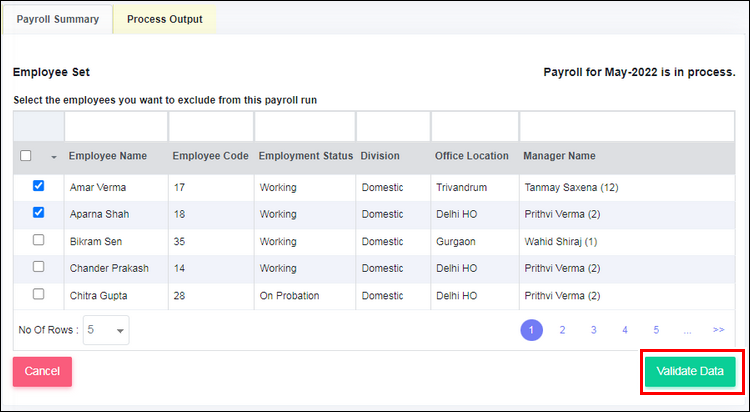Select the Bikram Sen name cell
The height and width of the screenshot is (412, 750).
[x=116, y=242]
